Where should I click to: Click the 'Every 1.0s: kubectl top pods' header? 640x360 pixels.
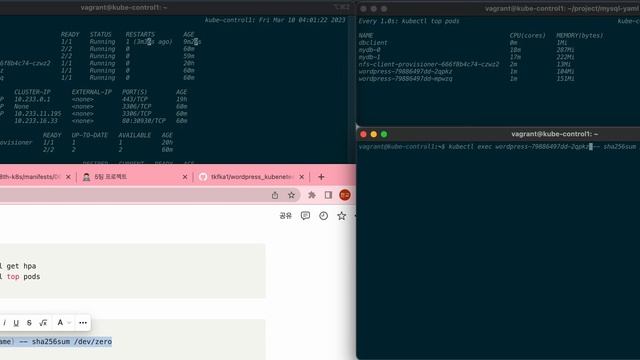point(409,21)
